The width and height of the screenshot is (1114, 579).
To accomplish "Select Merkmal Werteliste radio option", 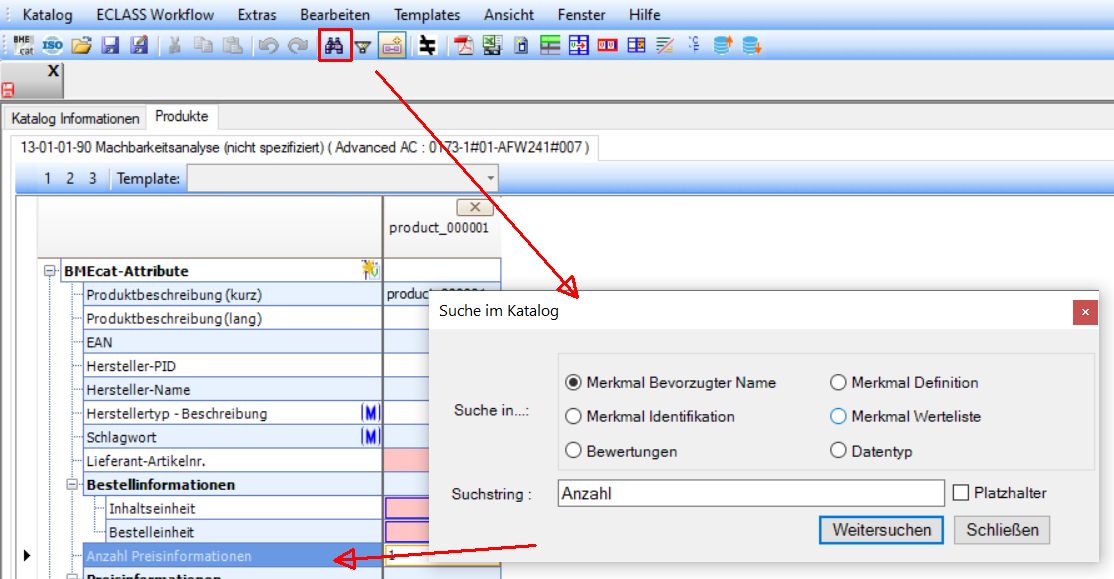I will click(x=839, y=416).
